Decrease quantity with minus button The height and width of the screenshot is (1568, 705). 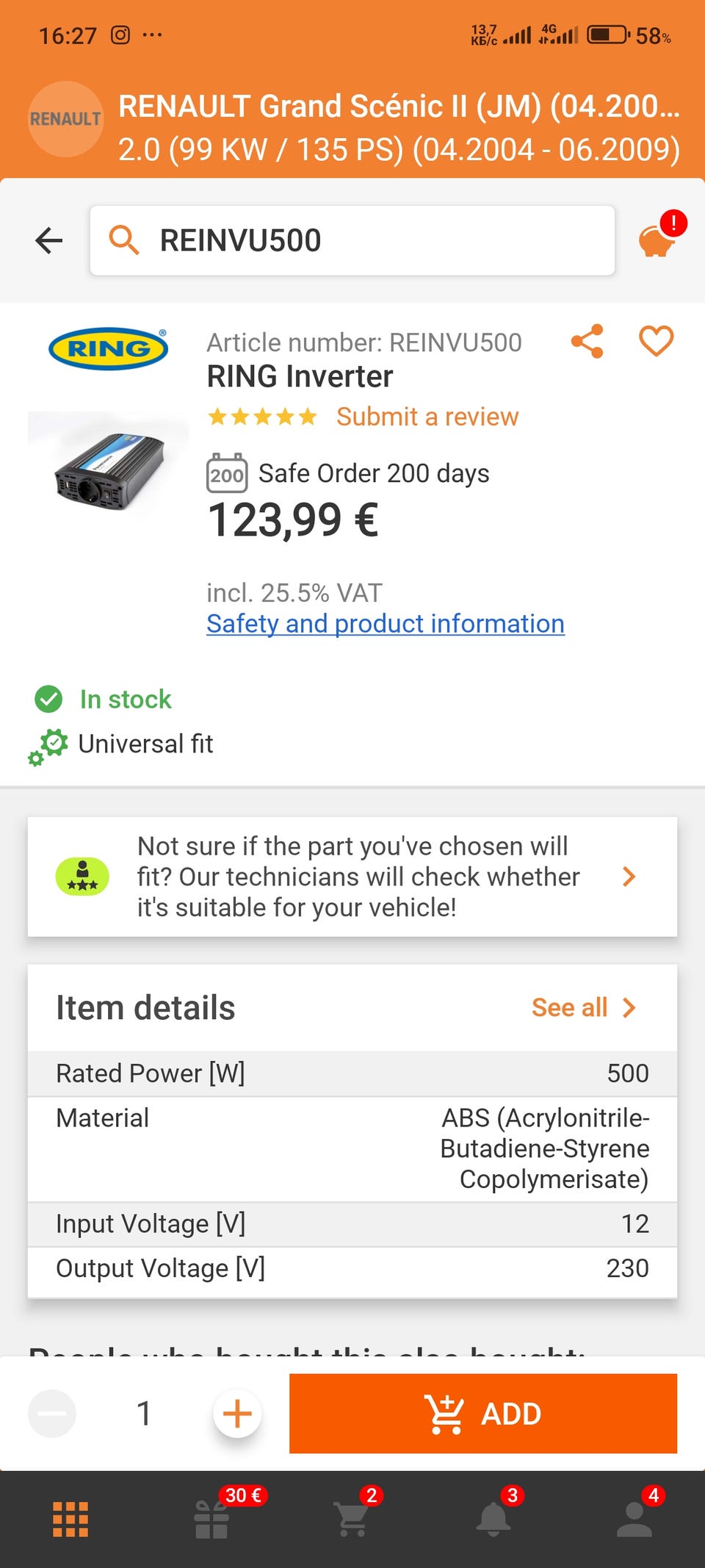tap(52, 1413)
